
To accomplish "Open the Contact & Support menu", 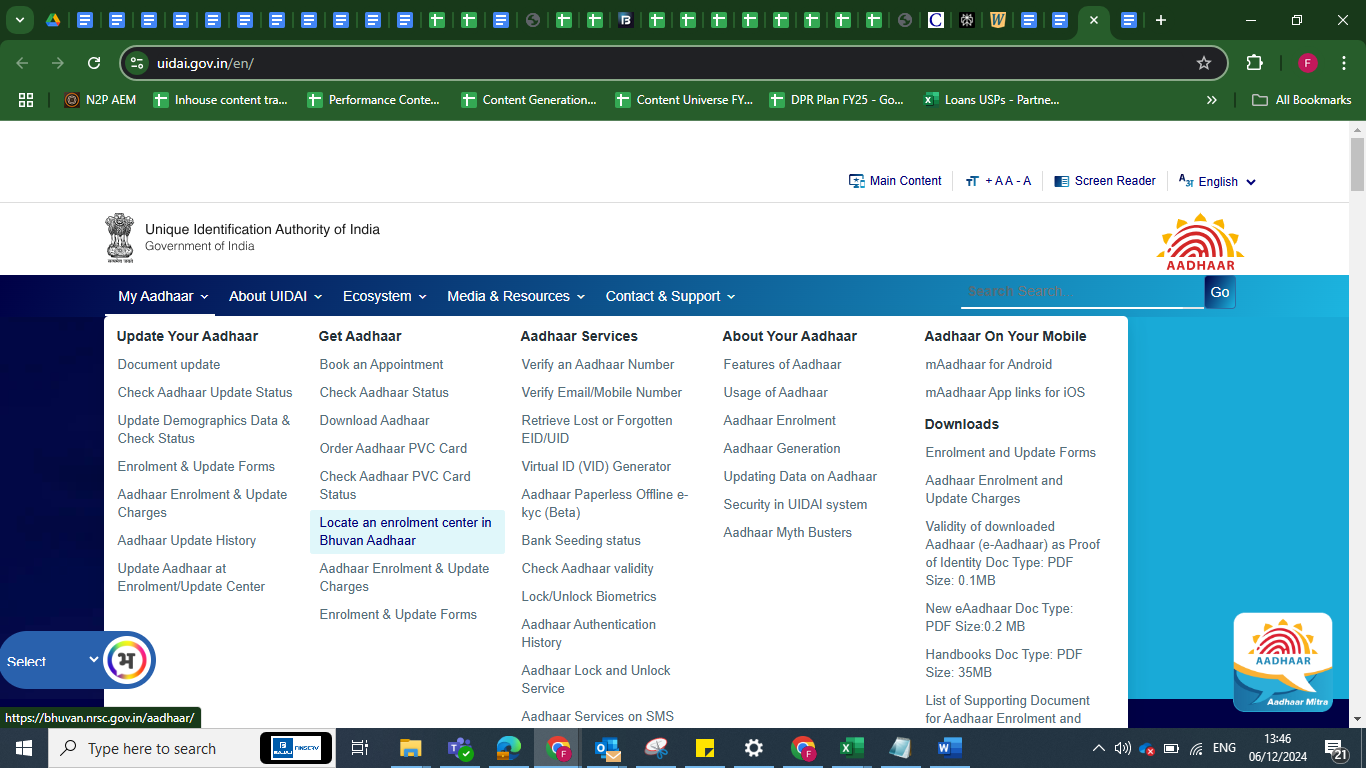I will click(x=670, y=296).
